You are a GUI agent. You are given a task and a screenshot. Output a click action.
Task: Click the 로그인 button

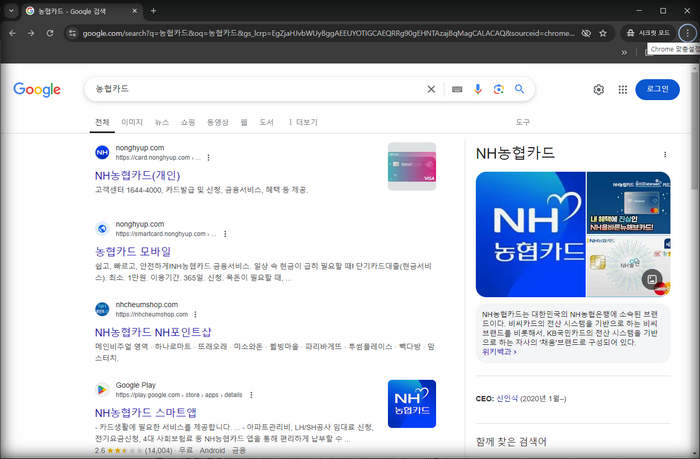657,89
